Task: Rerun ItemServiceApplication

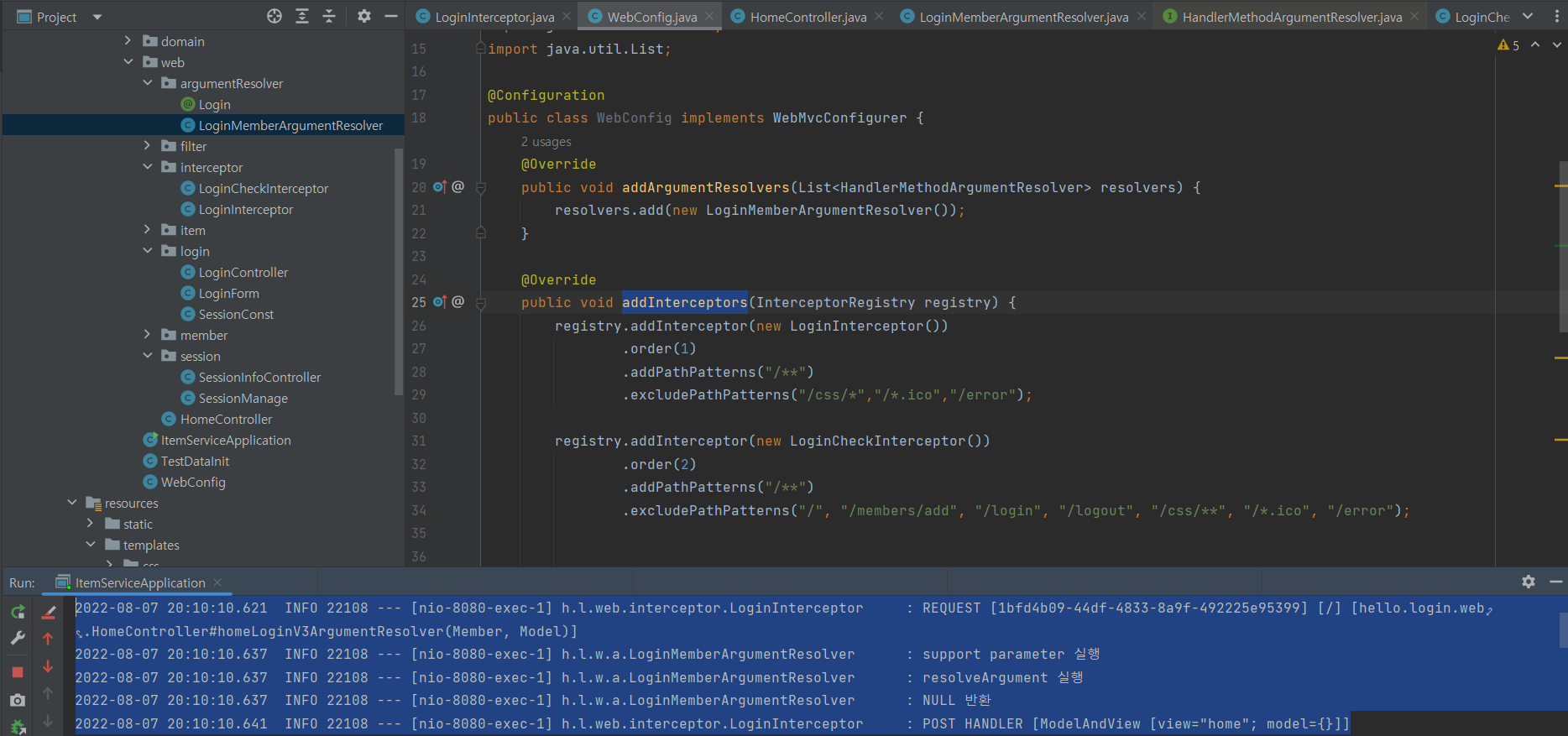Action: coord(18,612)
